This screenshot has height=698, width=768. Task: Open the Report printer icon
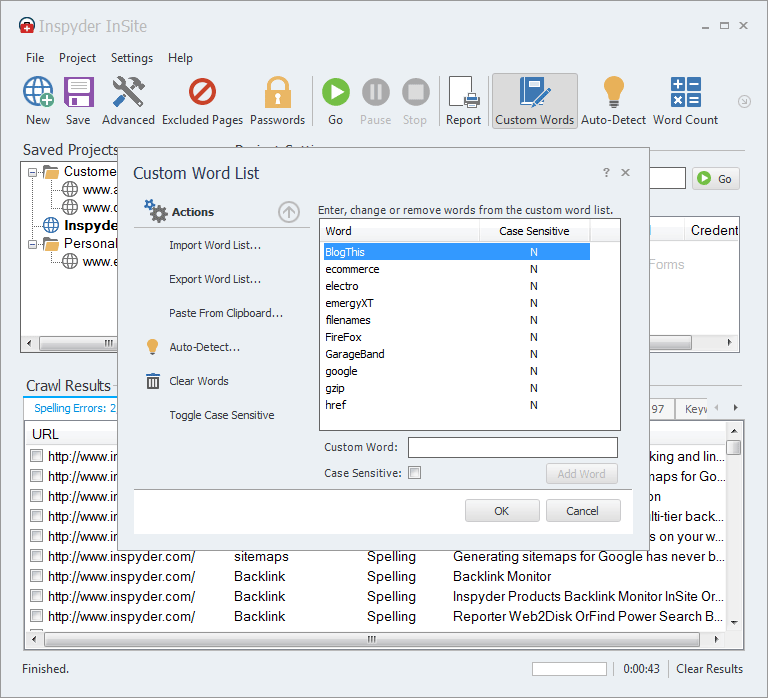(x=463, y=92)
